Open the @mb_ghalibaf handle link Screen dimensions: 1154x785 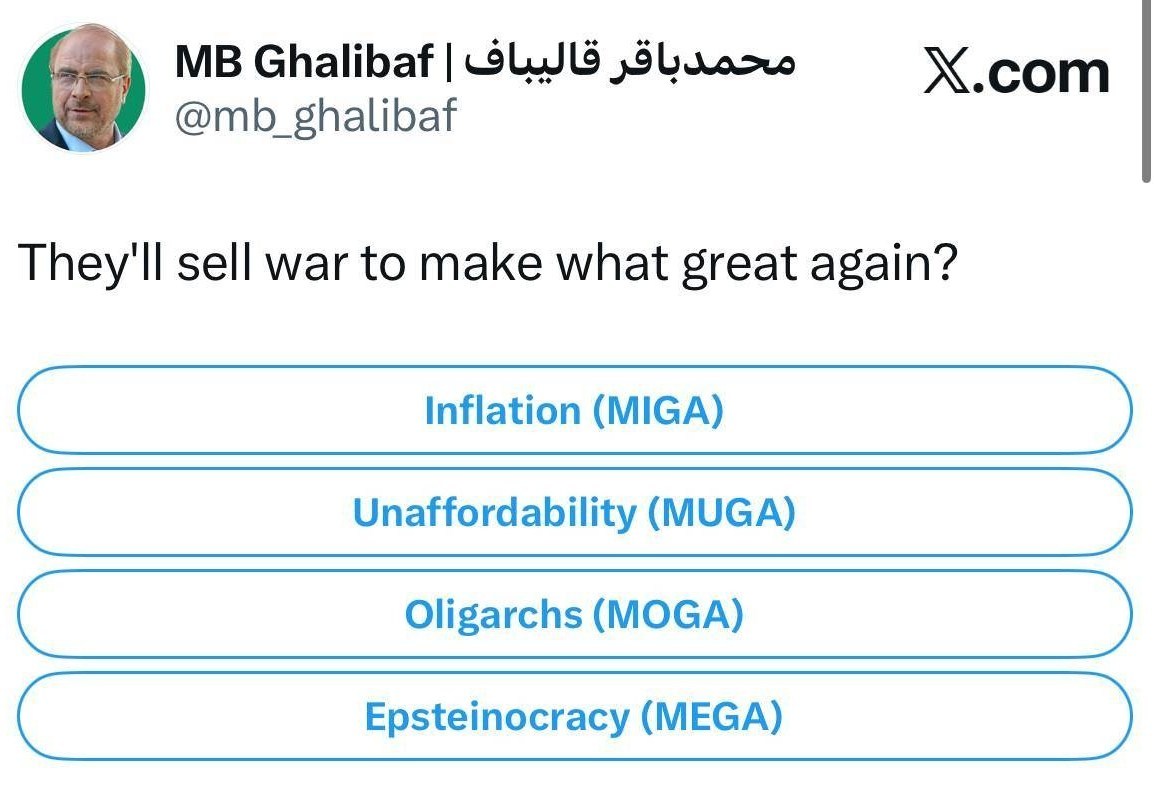point(314,116)
